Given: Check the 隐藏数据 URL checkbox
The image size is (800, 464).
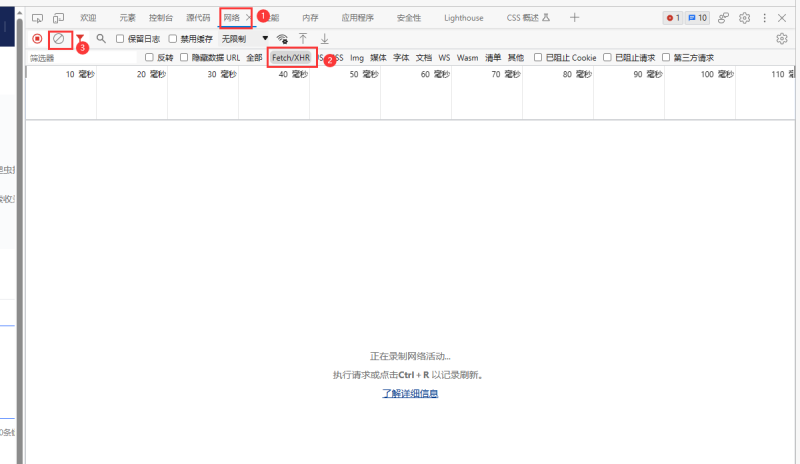Looking at the screenshot, I should tap(184, 58).
